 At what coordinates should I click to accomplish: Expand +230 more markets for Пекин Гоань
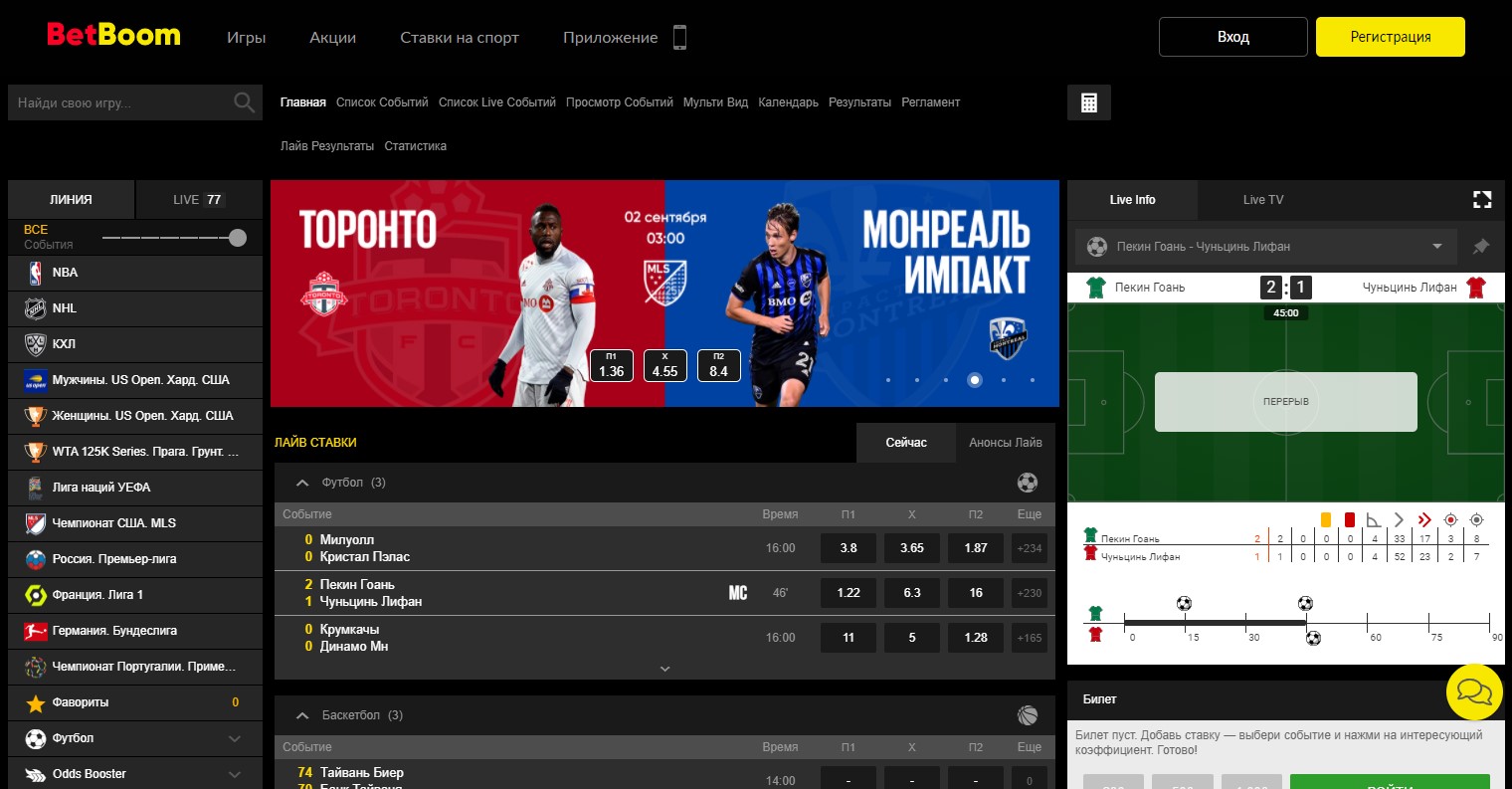click(1030, 593)
